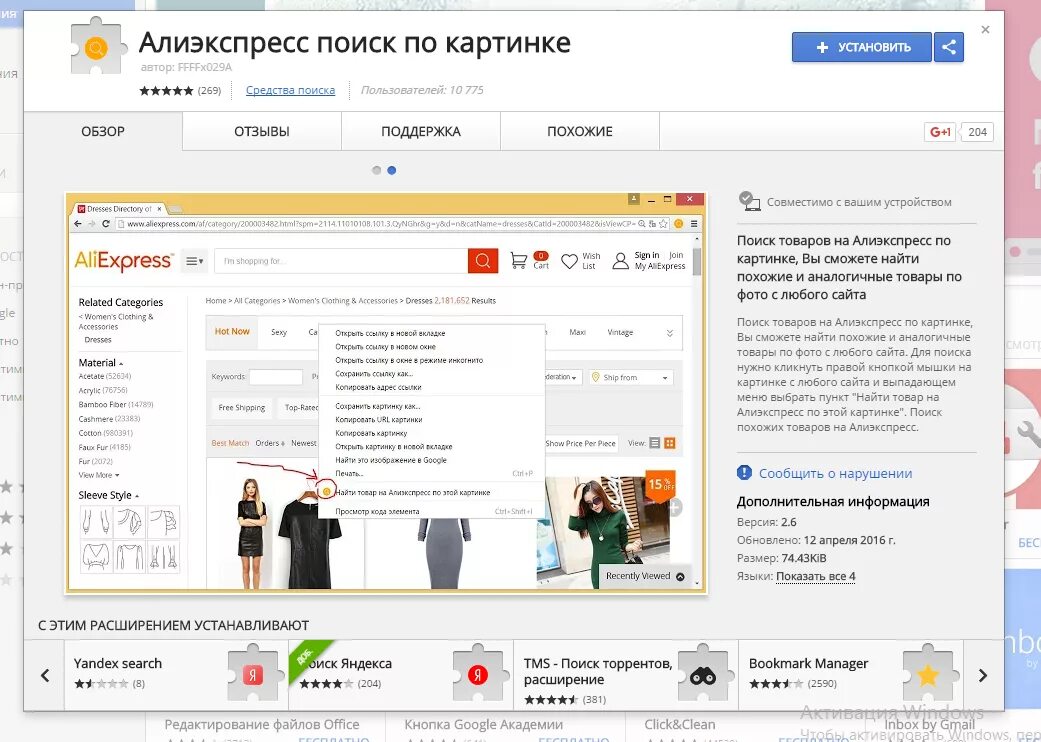Show all languages via Показать все 4

pos(815,576)
